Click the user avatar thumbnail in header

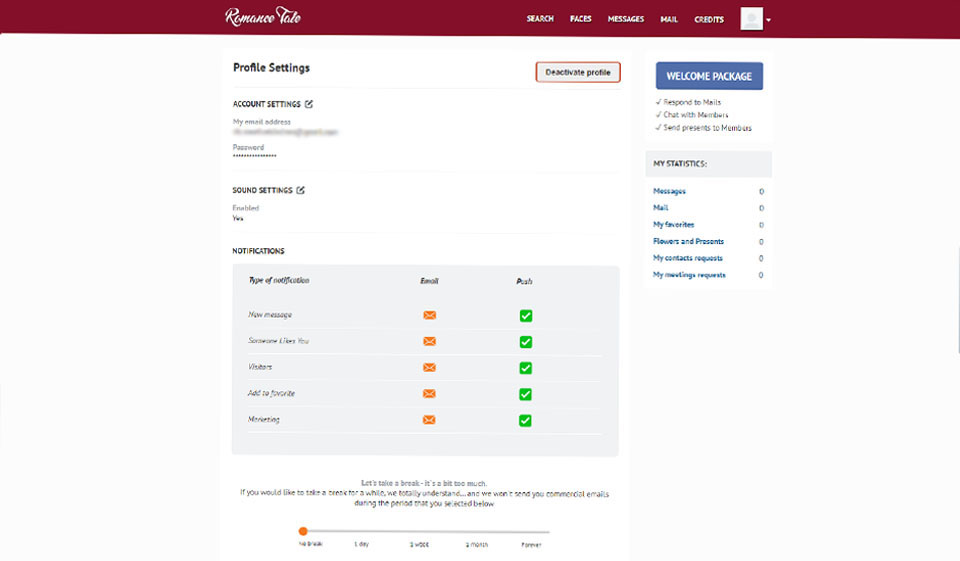click(x=751, y=19)
